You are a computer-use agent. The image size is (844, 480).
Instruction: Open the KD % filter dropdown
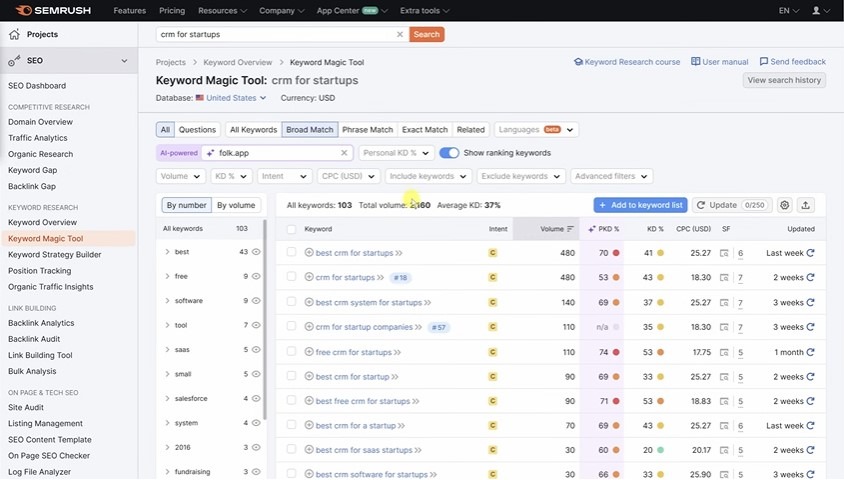pyautogui.click(x=230, y=177)
